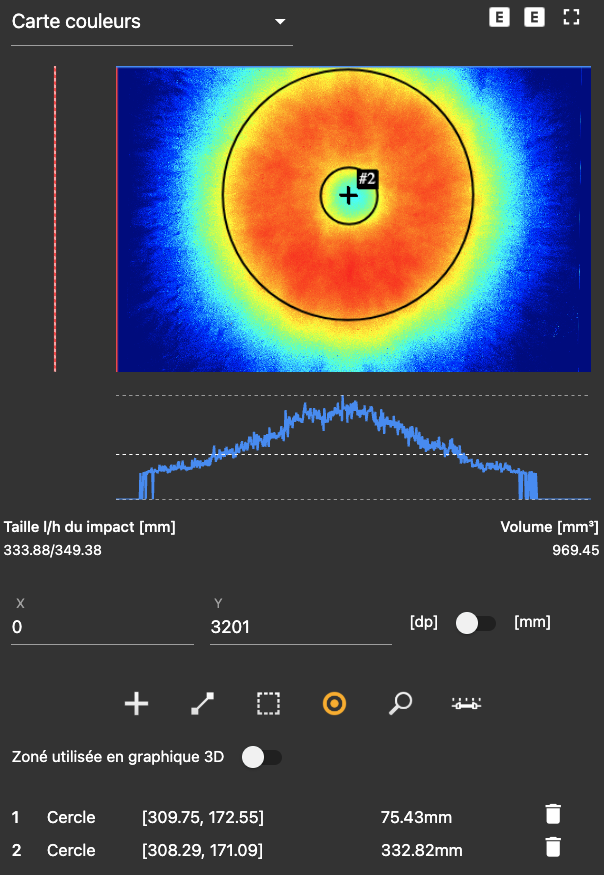Click the #2 crosshair marker on map

[x=348, y=195]
